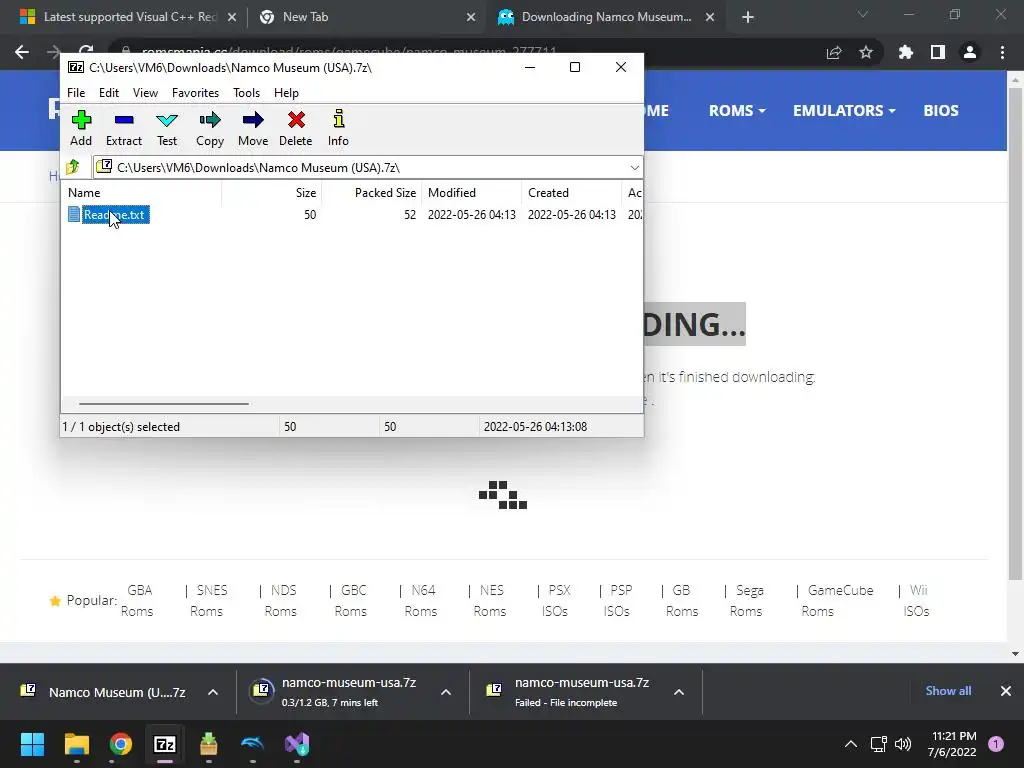The width and height of the screenshot is (1024, 768).
Task: Open Chrome from the taskbar
Action: pyautogui.click(x=121, y=744)
